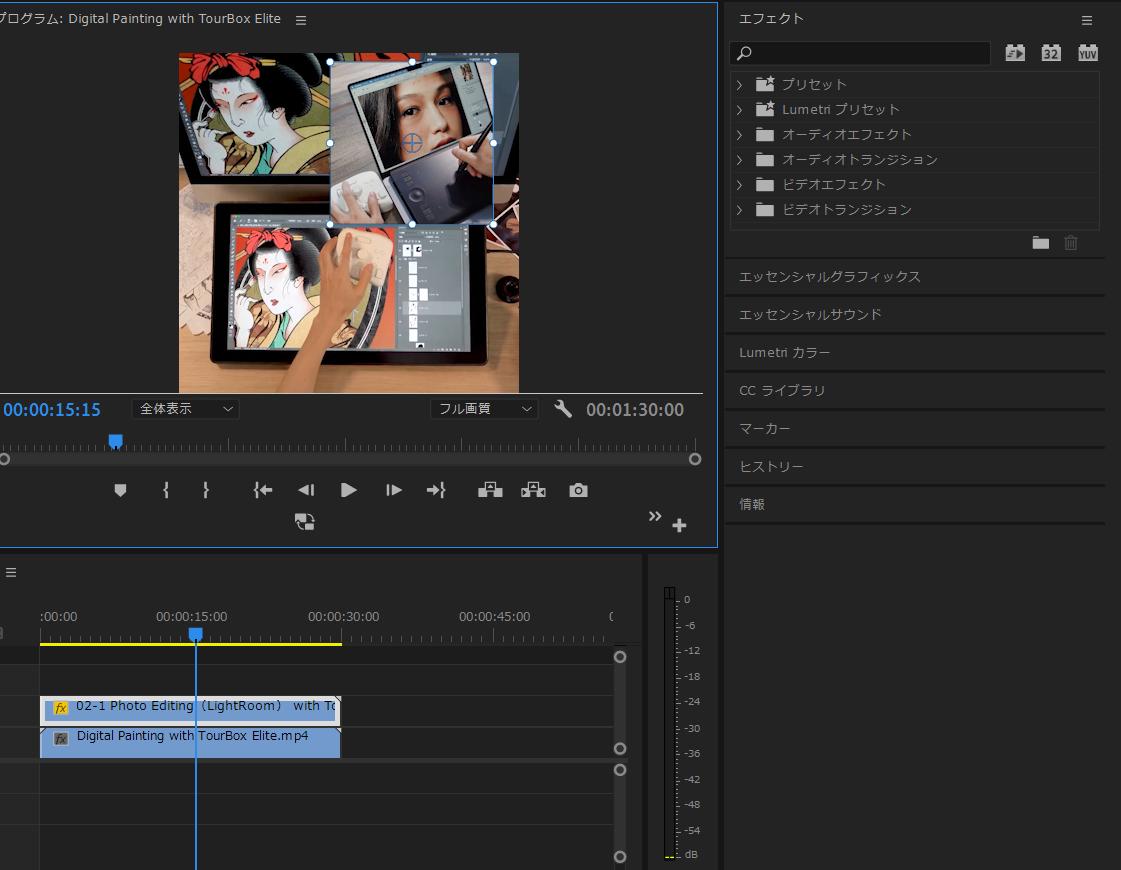This screenshot has width=1121, height=870.
Task: Open the 全体表示 zoom dropdown
Action: pyautogui.click(x=185, y=409)
